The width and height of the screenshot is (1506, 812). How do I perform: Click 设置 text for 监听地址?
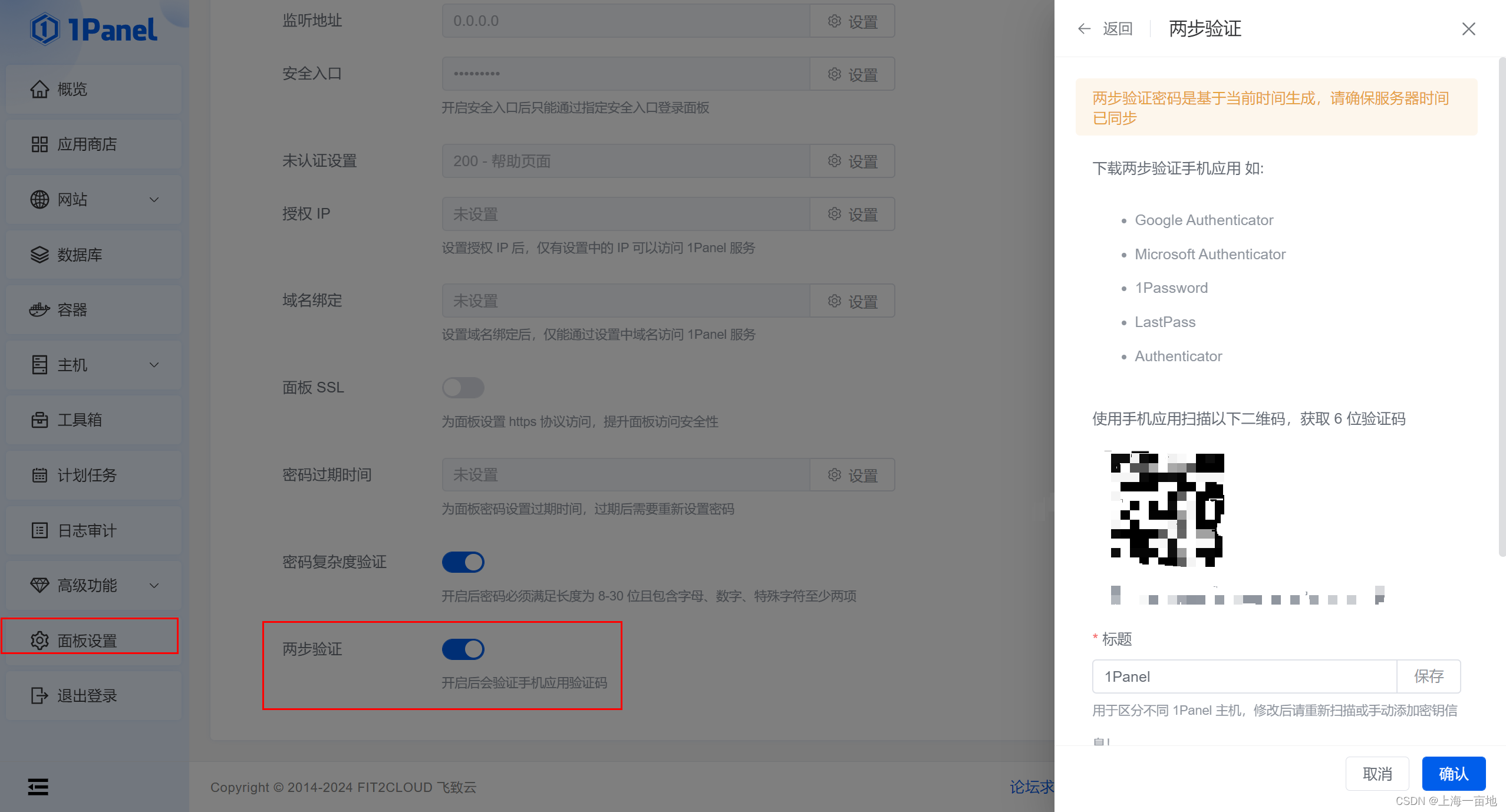pos(863,22)
